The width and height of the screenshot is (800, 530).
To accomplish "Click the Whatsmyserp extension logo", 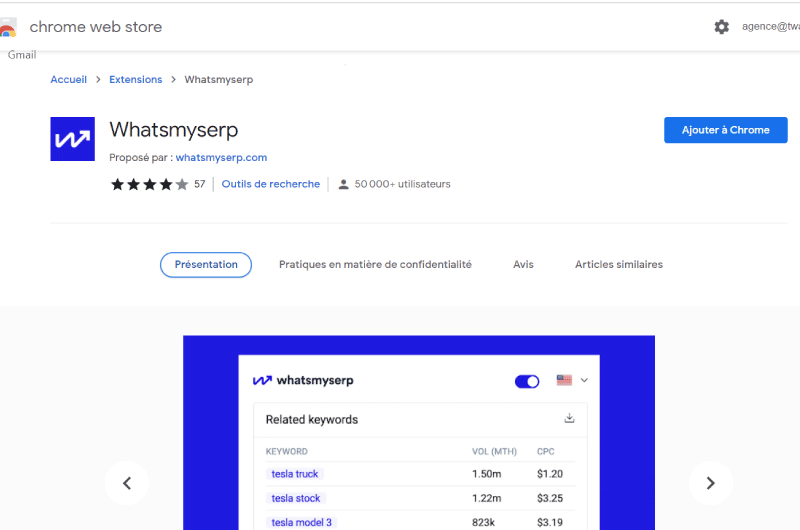I will click(x=72, y=139).
